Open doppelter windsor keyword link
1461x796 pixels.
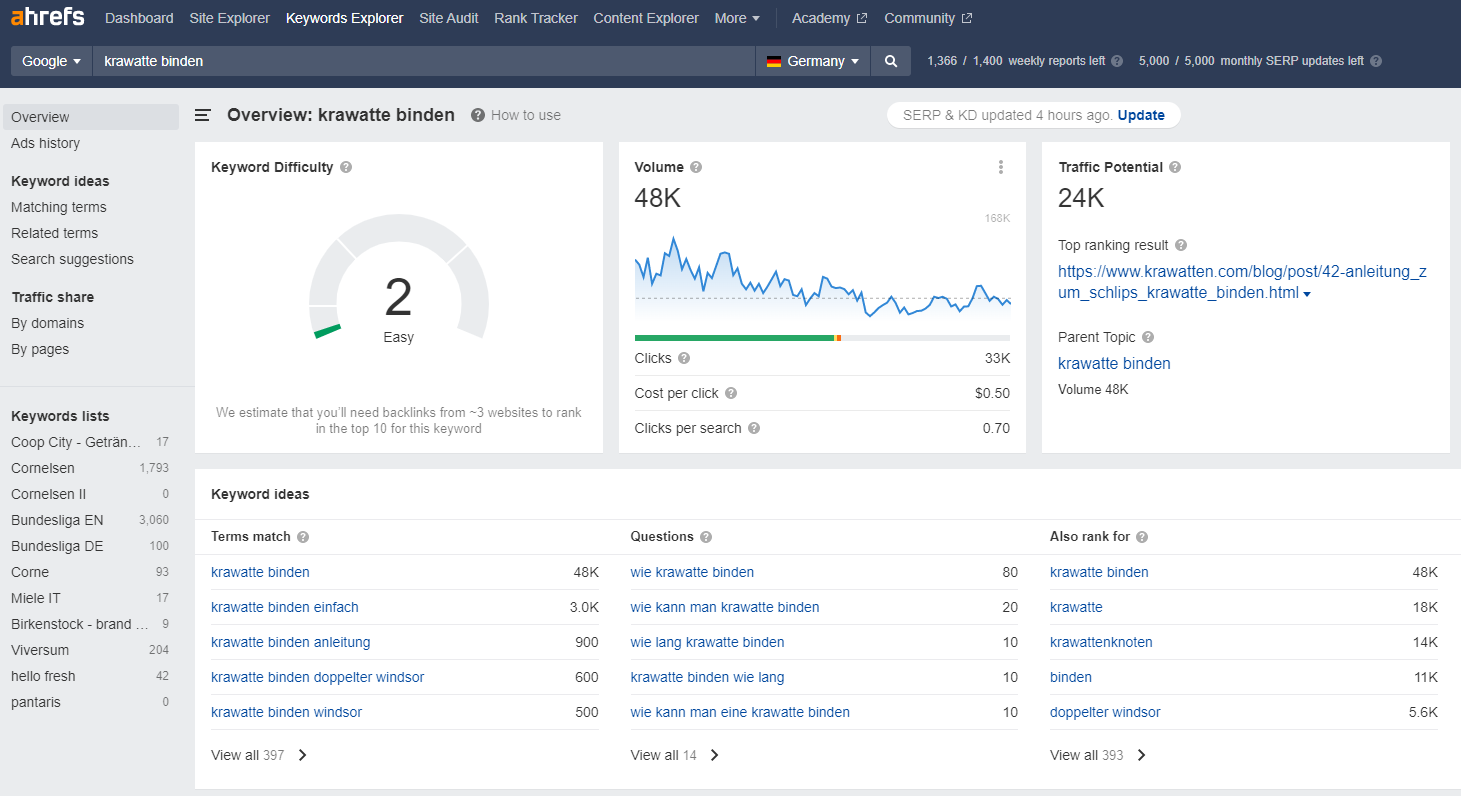pos(1105,712)
